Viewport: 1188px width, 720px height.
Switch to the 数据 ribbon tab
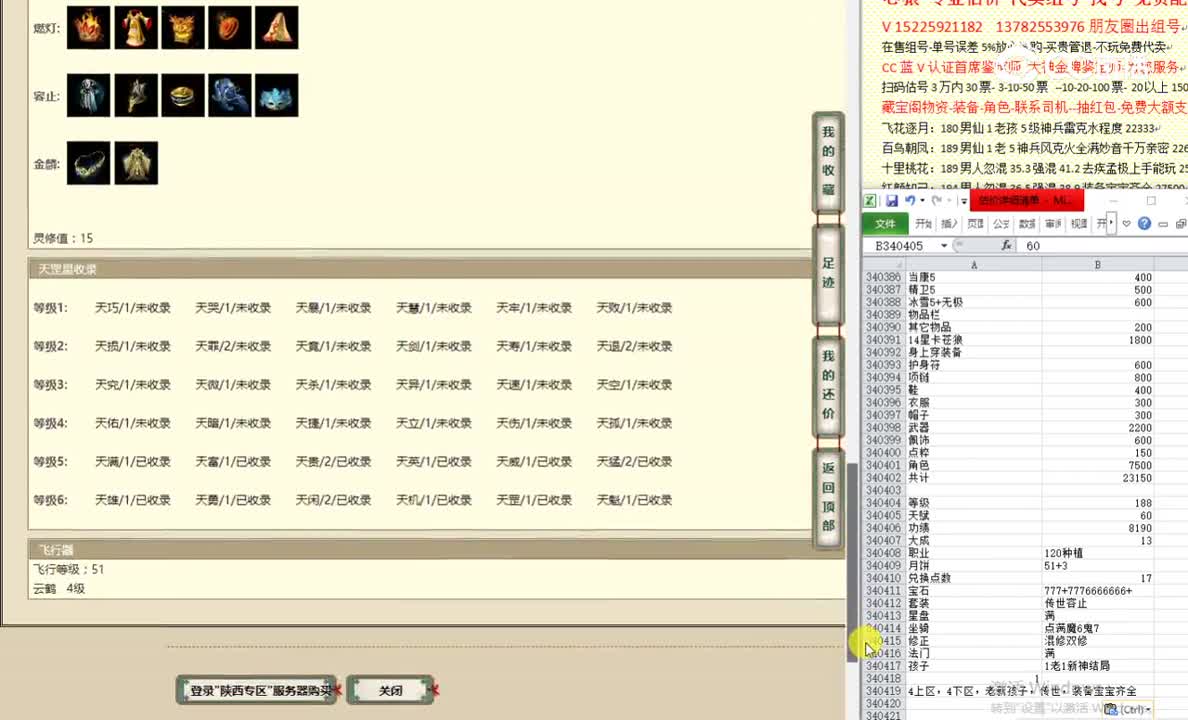[x=1026, y=222]
